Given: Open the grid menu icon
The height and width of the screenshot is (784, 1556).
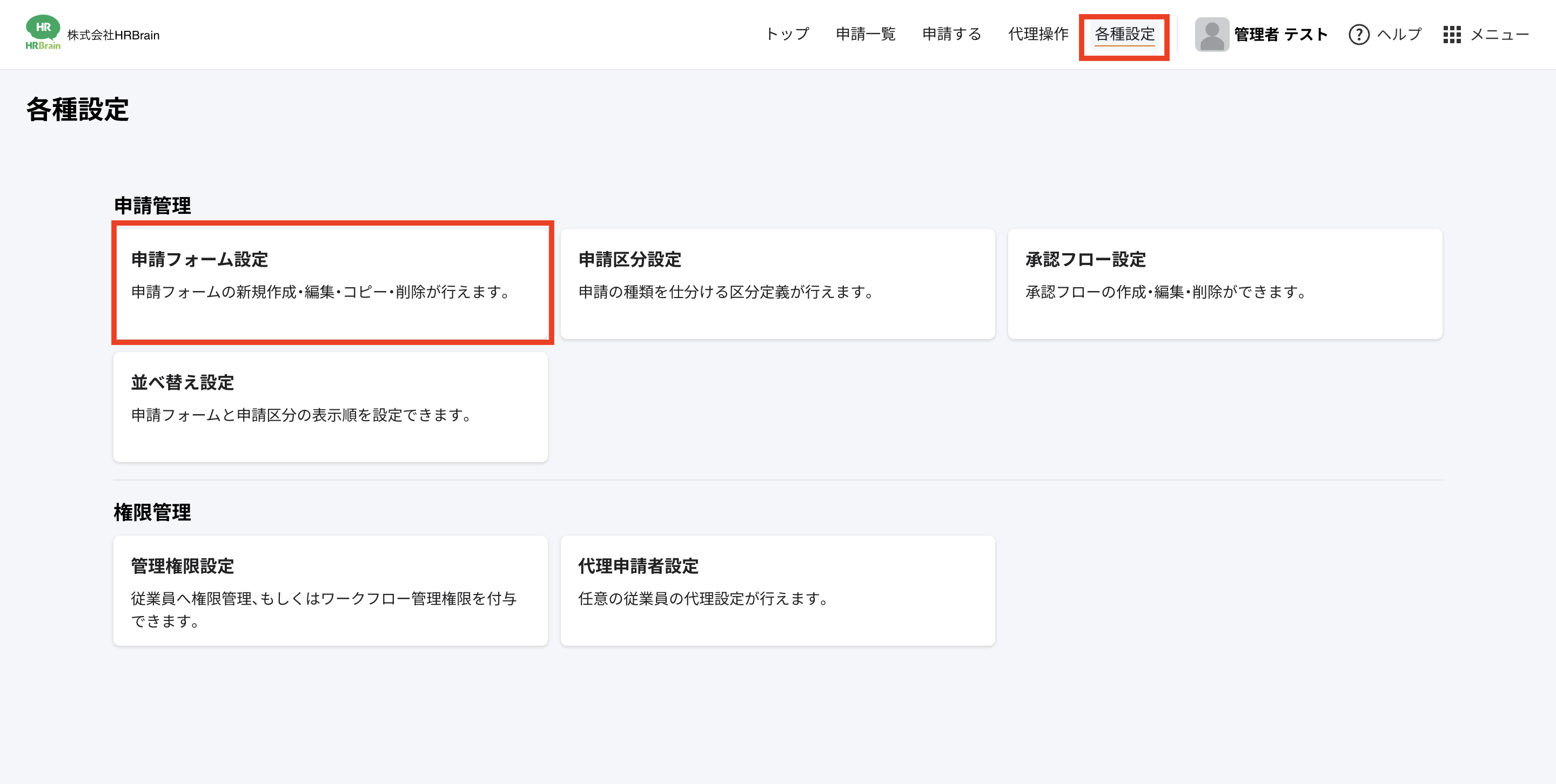Looking at the screenshot, I should (x=1452, y=35).
